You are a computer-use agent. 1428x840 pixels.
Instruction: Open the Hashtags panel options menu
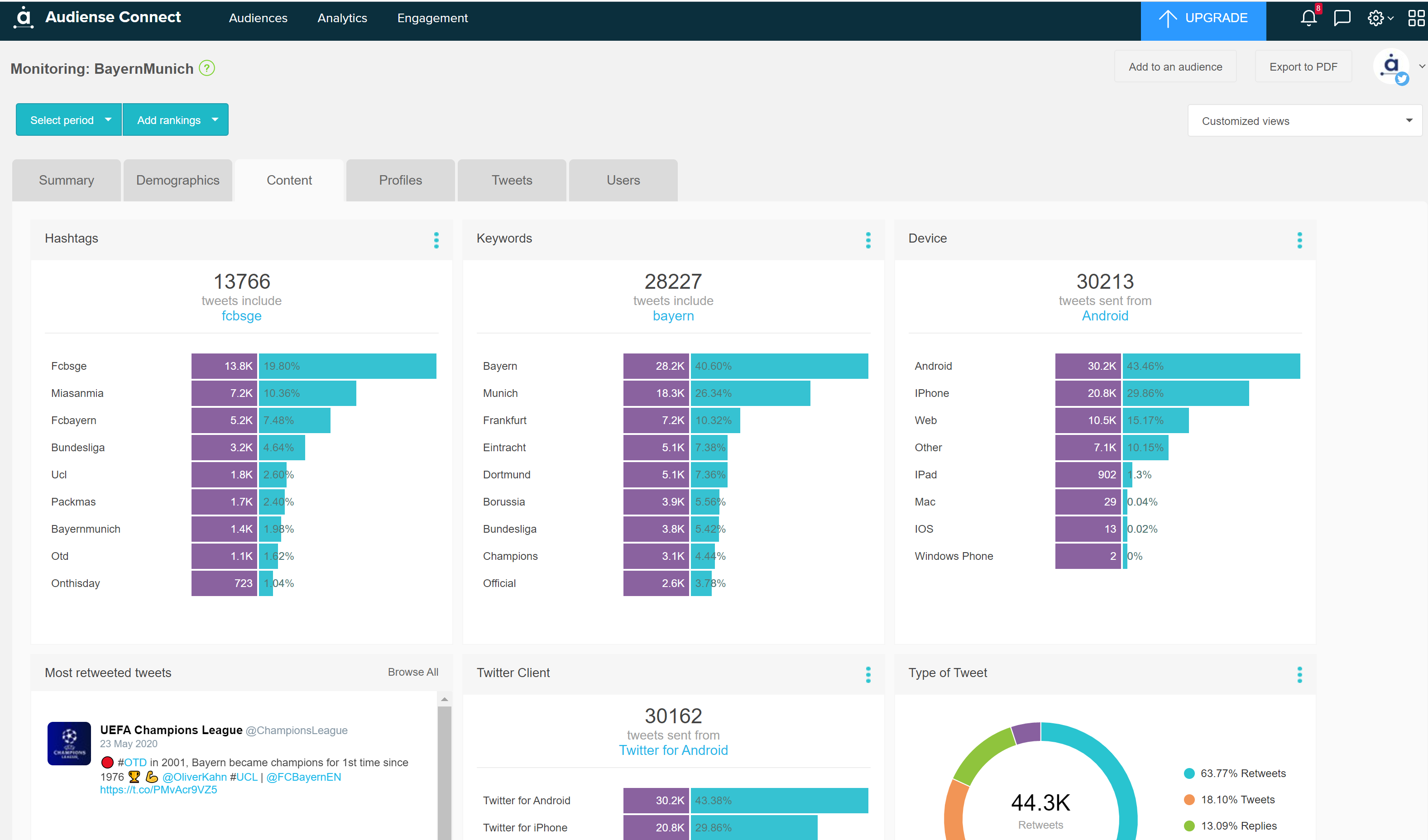[x=436, y=239]
